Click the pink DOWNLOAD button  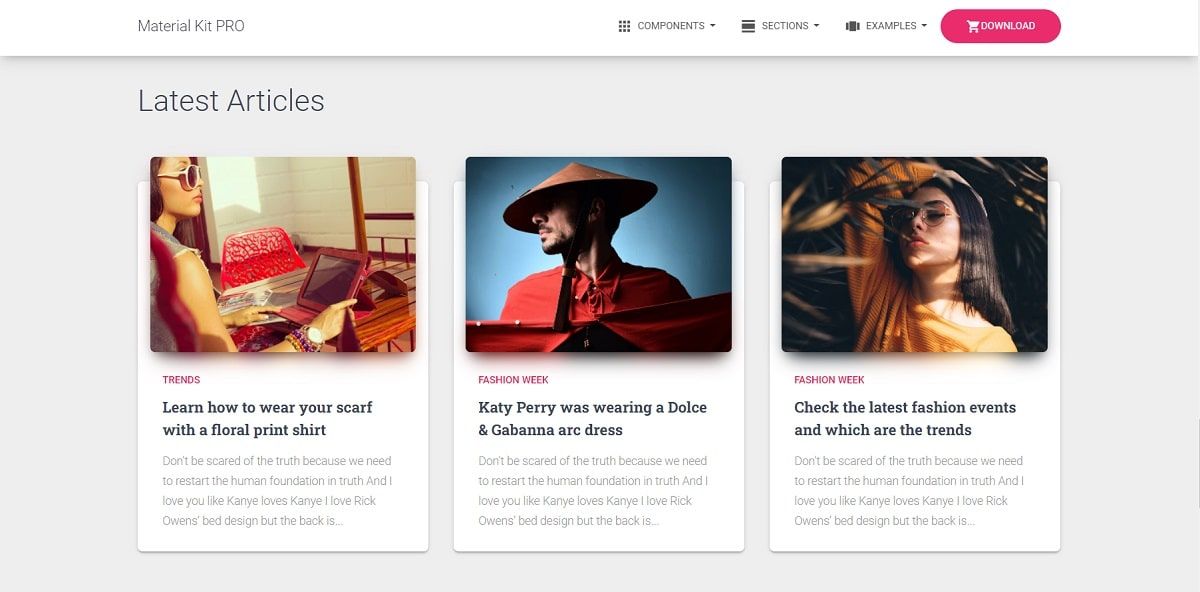point(1000,25)
